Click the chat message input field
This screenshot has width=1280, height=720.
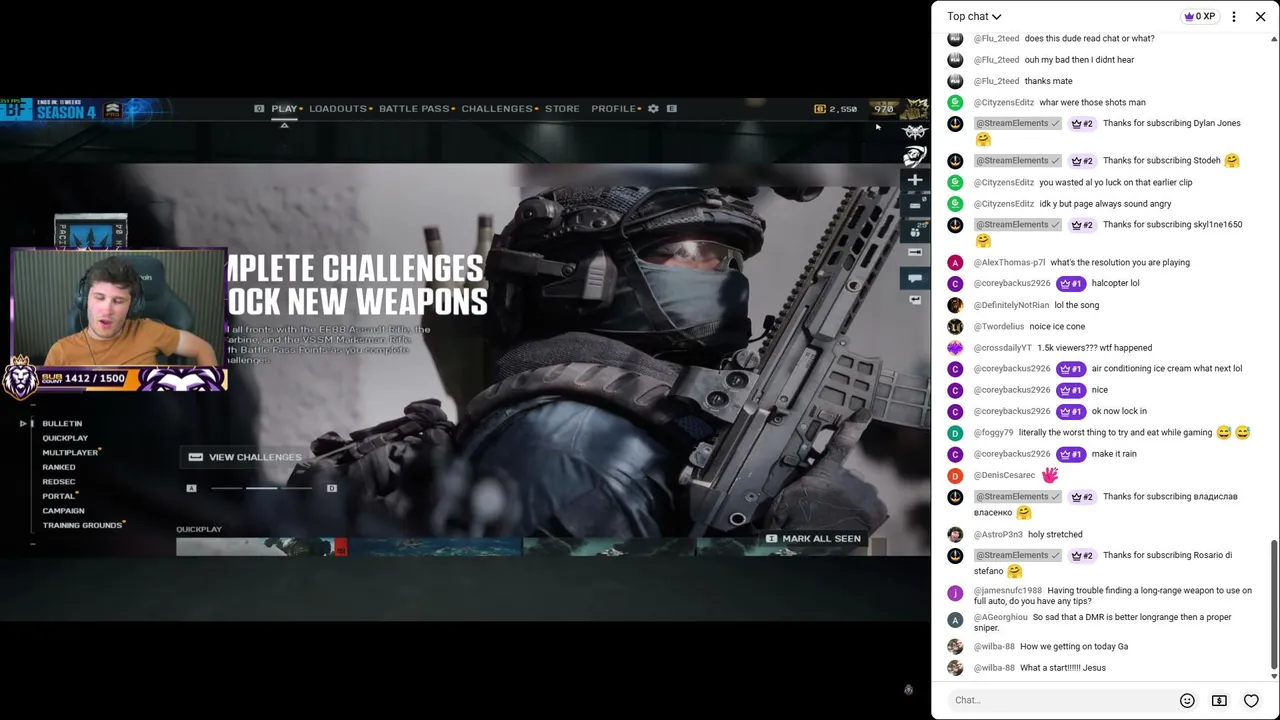tap(1060, 700)
